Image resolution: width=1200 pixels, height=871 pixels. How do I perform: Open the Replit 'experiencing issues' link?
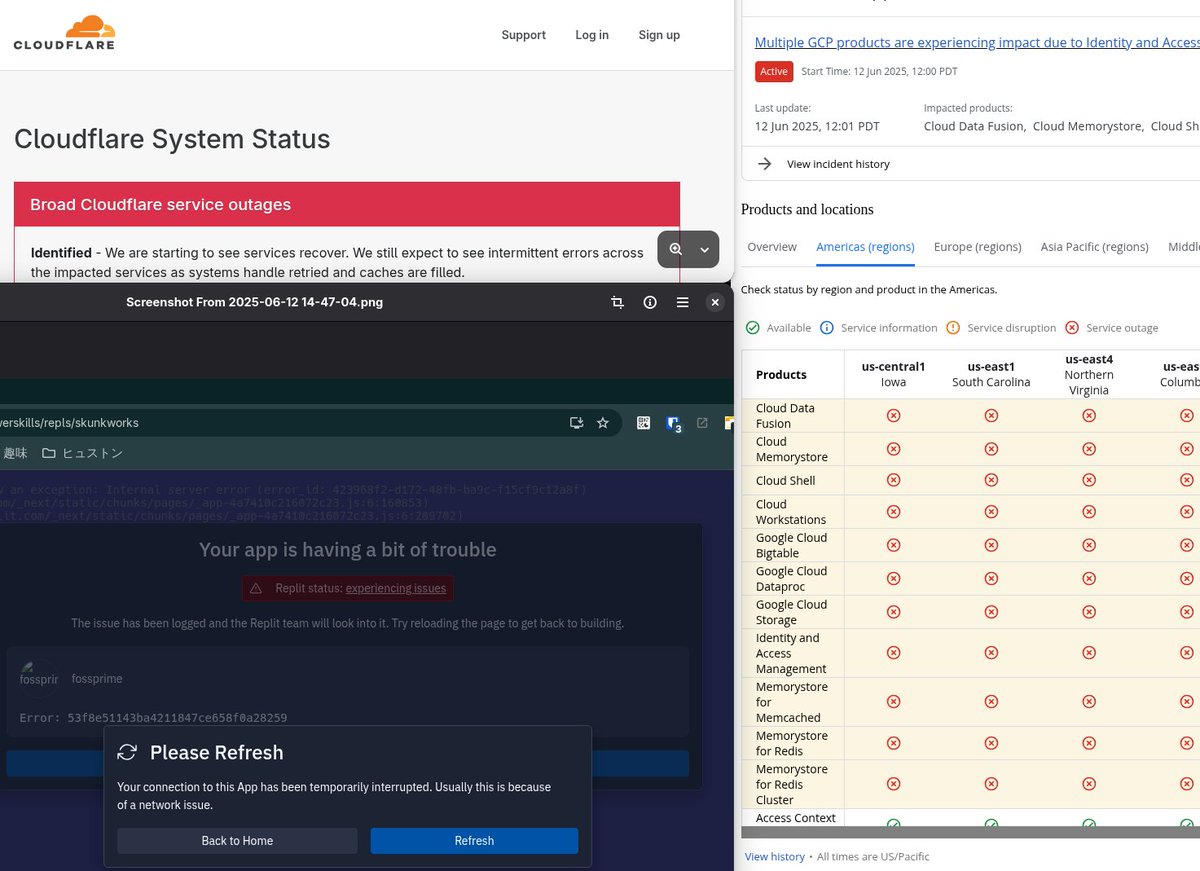(396, 588)
